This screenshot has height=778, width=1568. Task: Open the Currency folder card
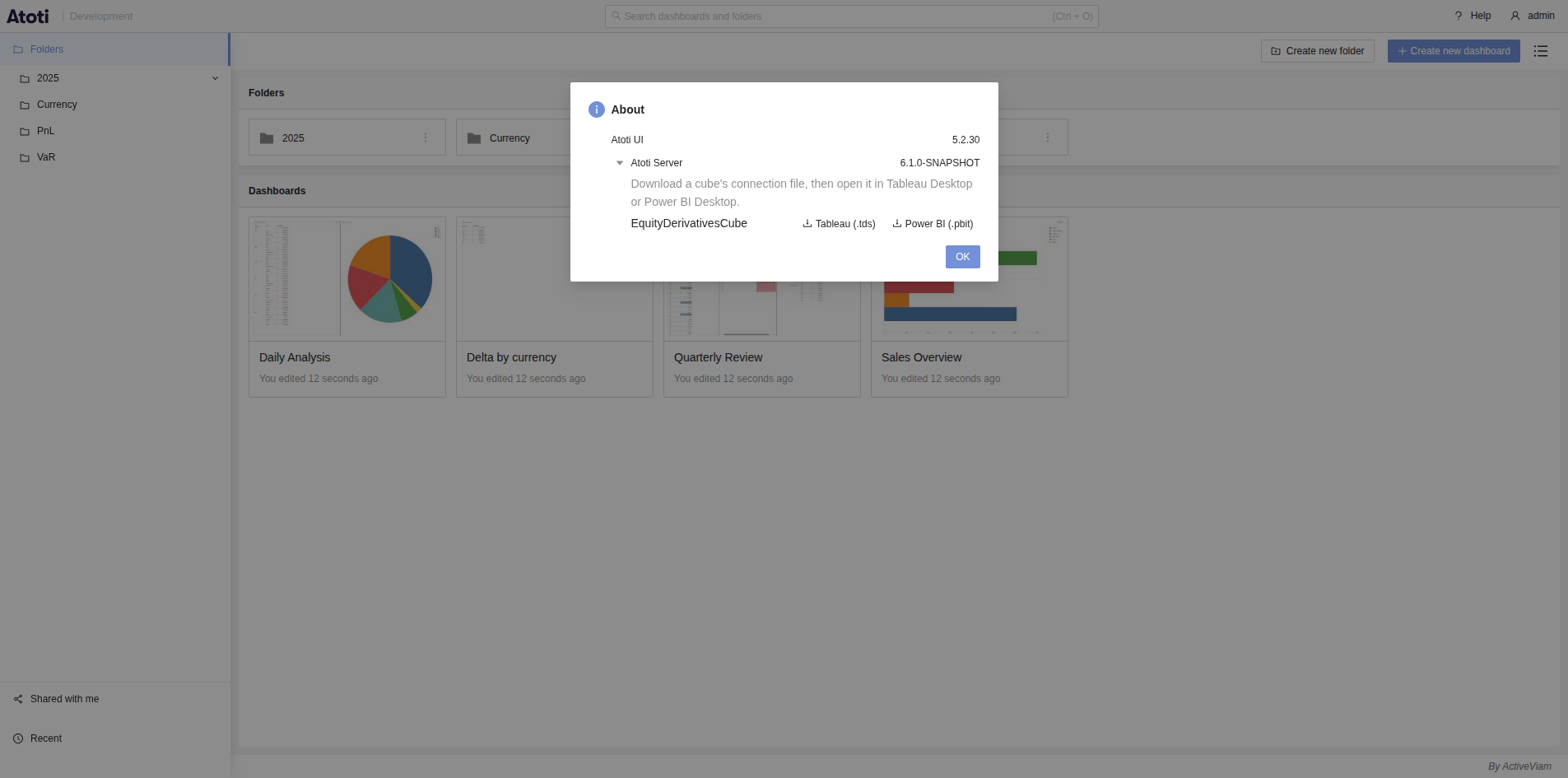[x=513, y=137]
